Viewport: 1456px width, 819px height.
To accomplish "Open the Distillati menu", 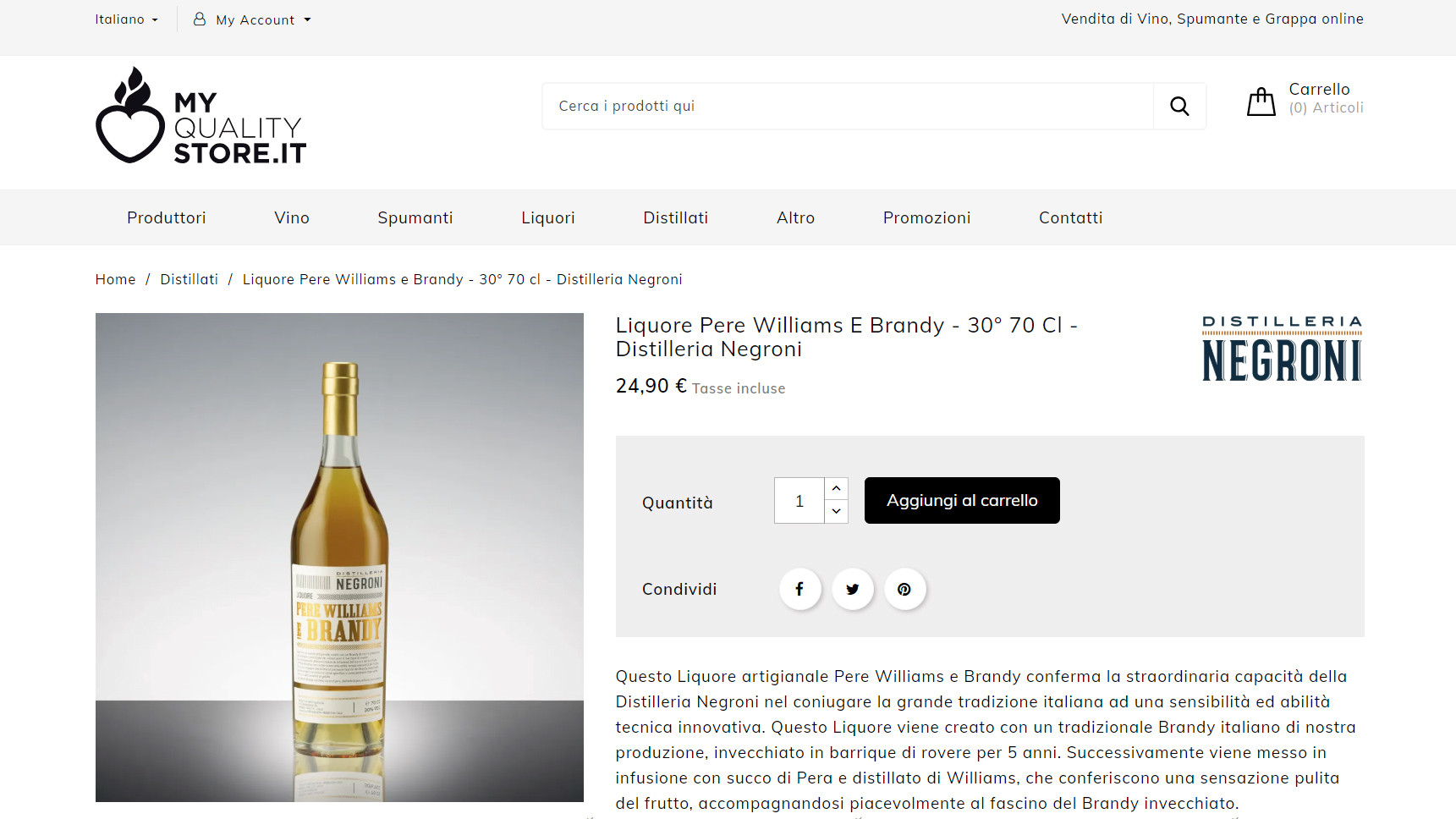I will (675, 217).
